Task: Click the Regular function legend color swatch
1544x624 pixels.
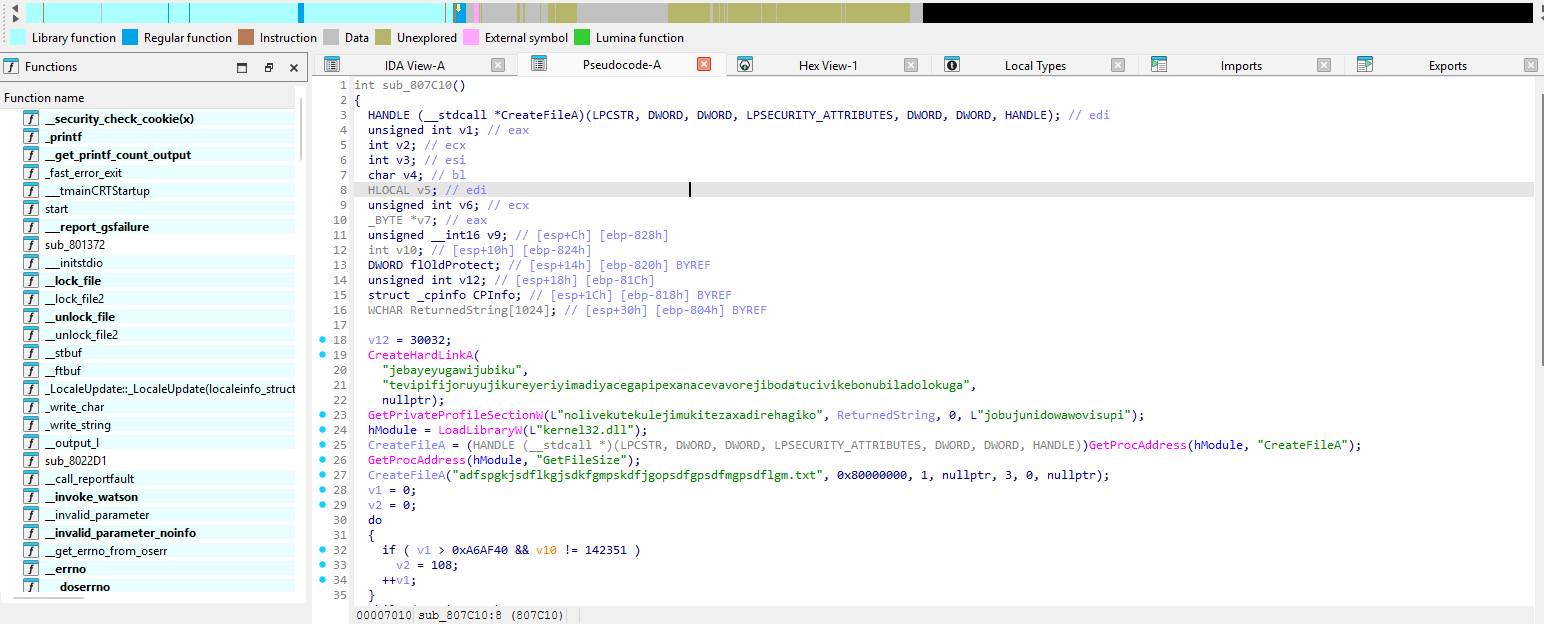Action: [x=130, y=38]
